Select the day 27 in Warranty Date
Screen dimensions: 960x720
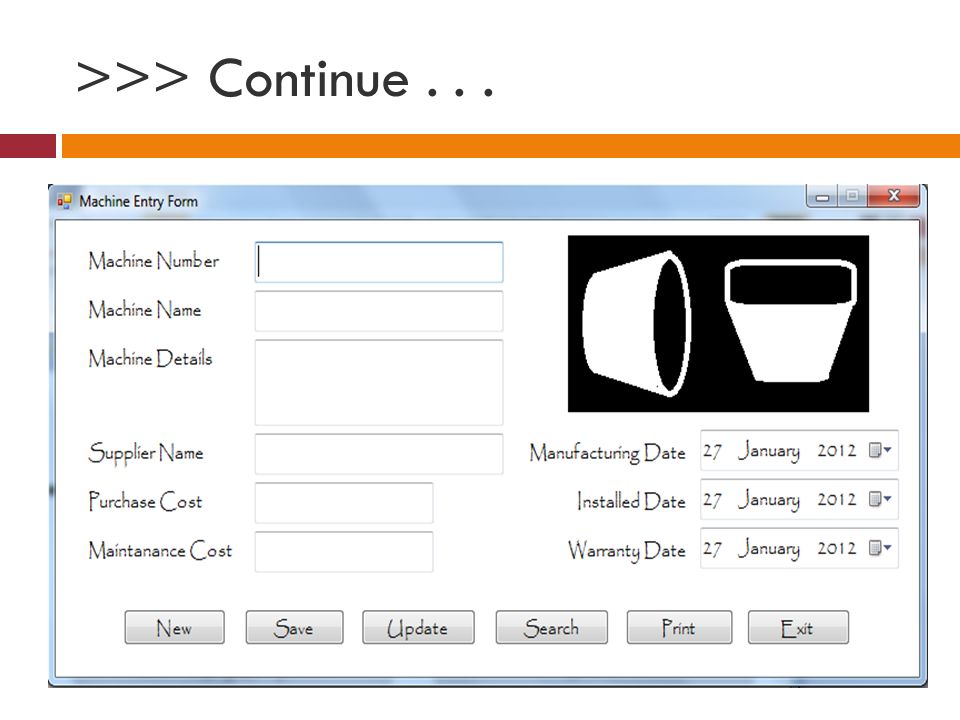(713, 549)
